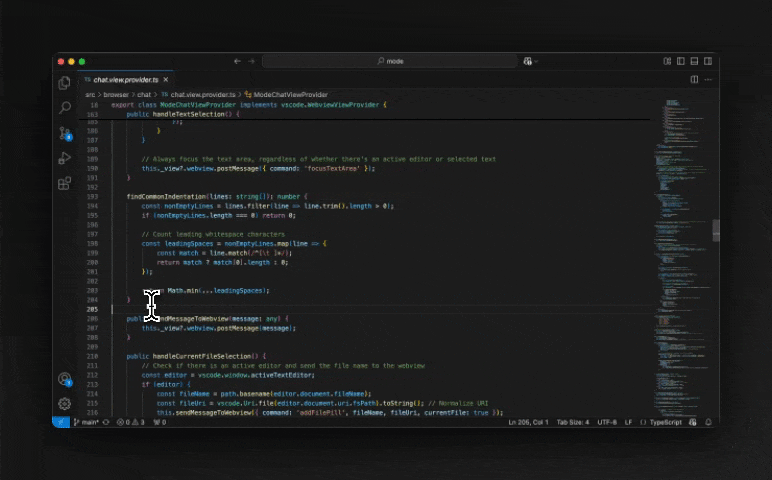Screen dimensions: 772x480
Task: Click 'if (editor) {' on line 213
Action: pos(166,384)
